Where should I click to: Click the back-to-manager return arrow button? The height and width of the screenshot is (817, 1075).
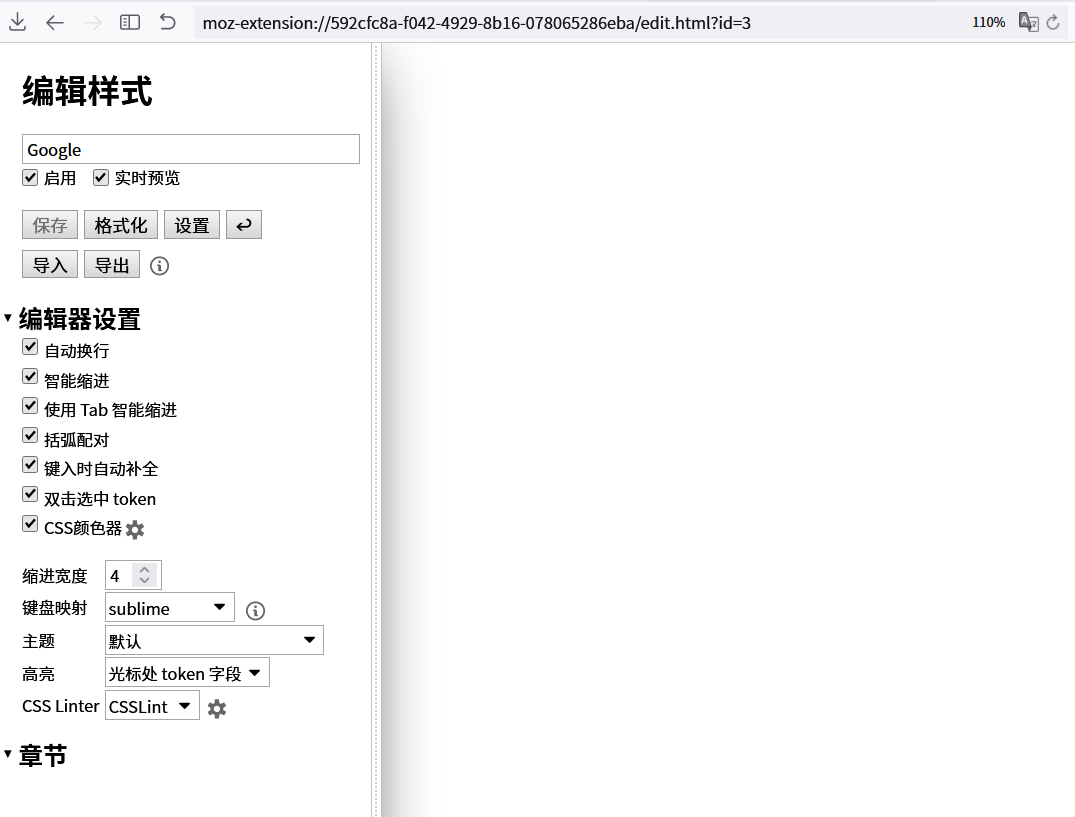point(244,225)
